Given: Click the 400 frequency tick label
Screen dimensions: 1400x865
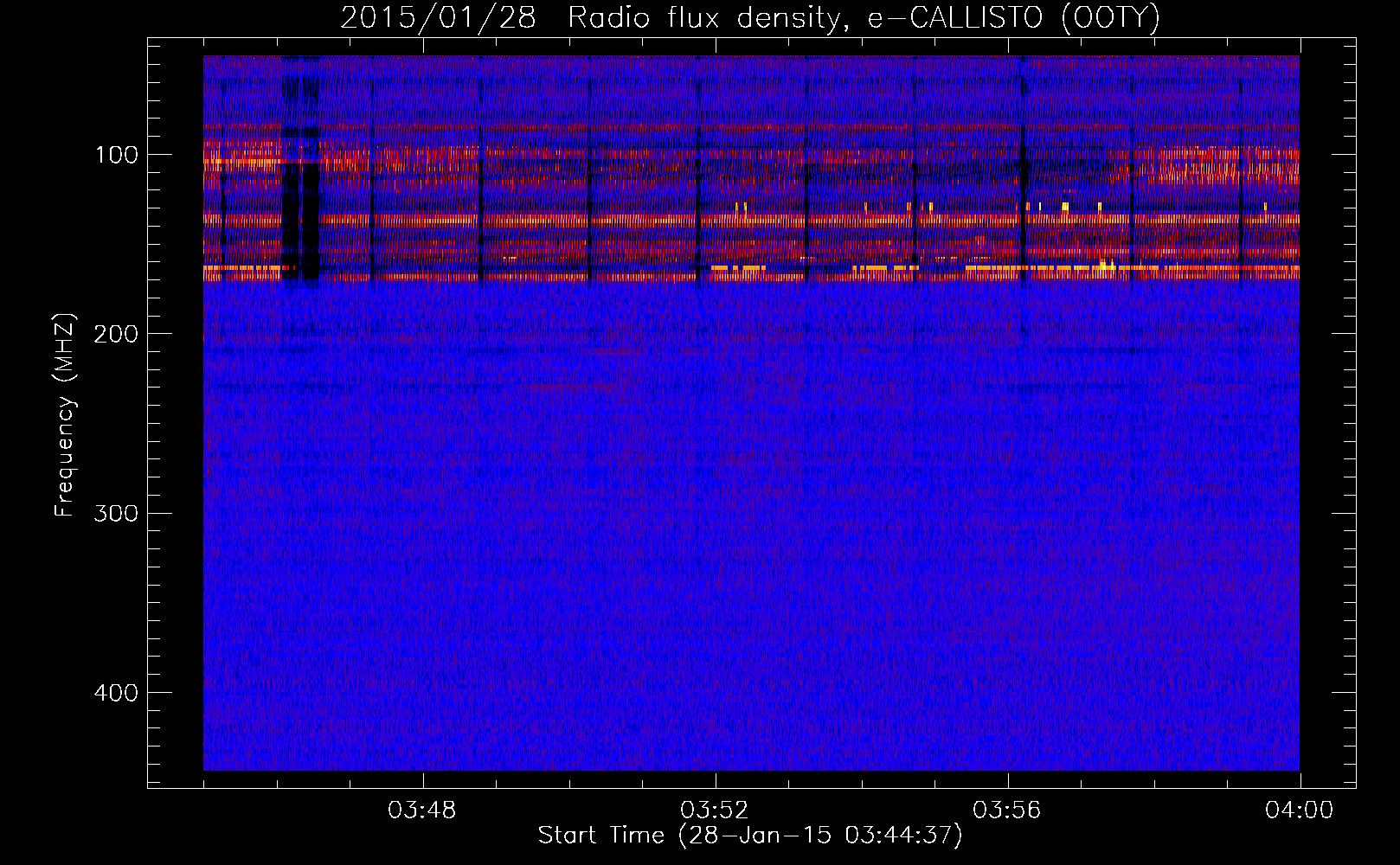Looking at the screenshot, I should point(114,693).
